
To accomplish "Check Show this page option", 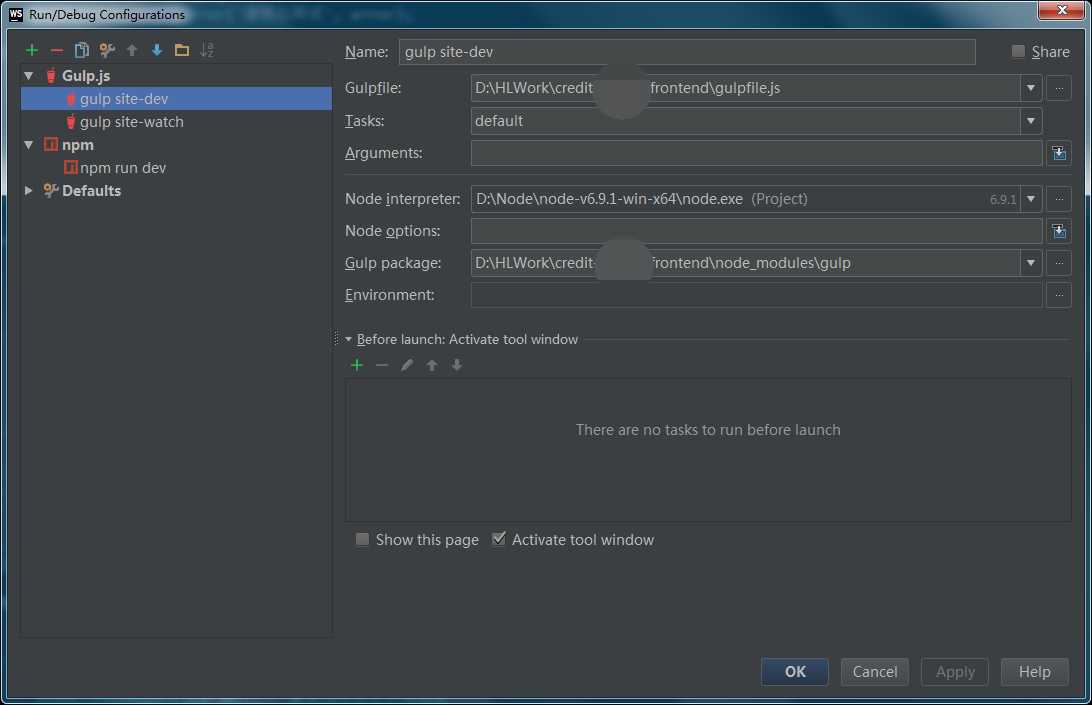I will pyautogui.click(x=362, y=539).
